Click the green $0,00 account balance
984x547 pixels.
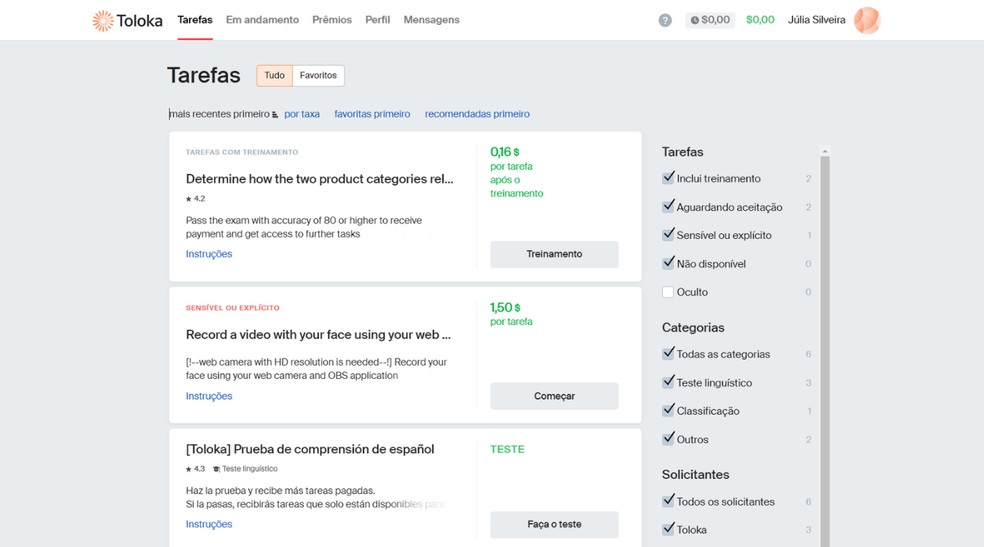coord(760,20)
